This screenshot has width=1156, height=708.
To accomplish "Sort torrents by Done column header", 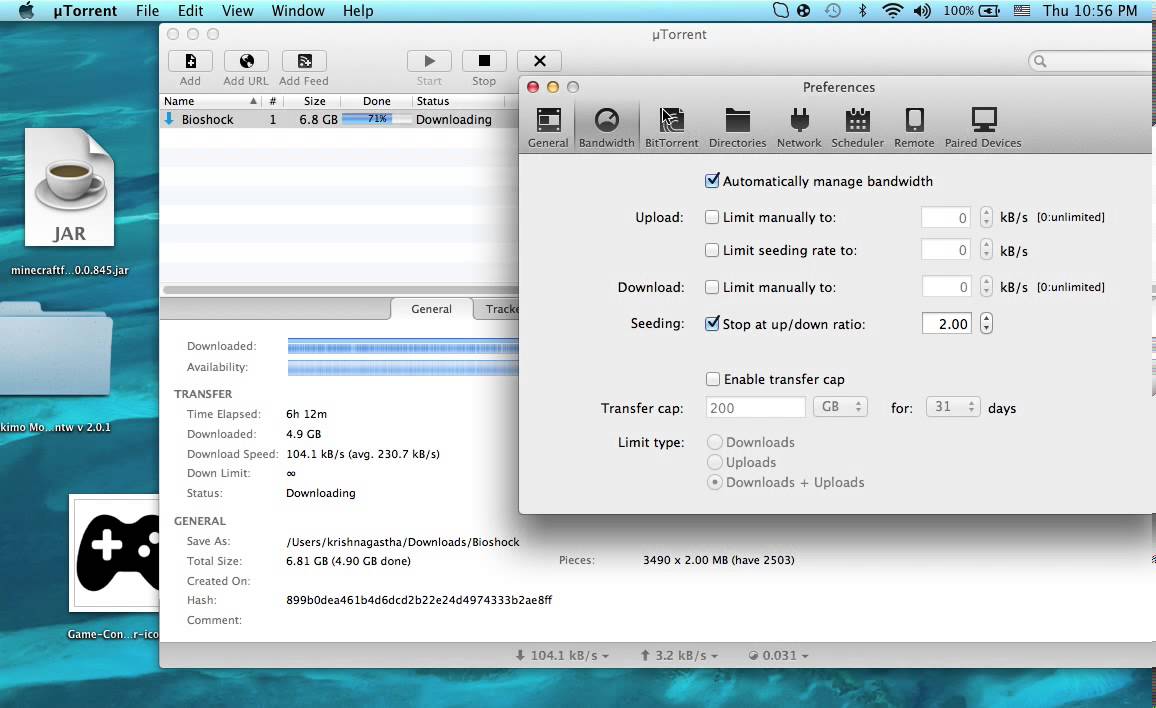I will [x=376, y=101].
